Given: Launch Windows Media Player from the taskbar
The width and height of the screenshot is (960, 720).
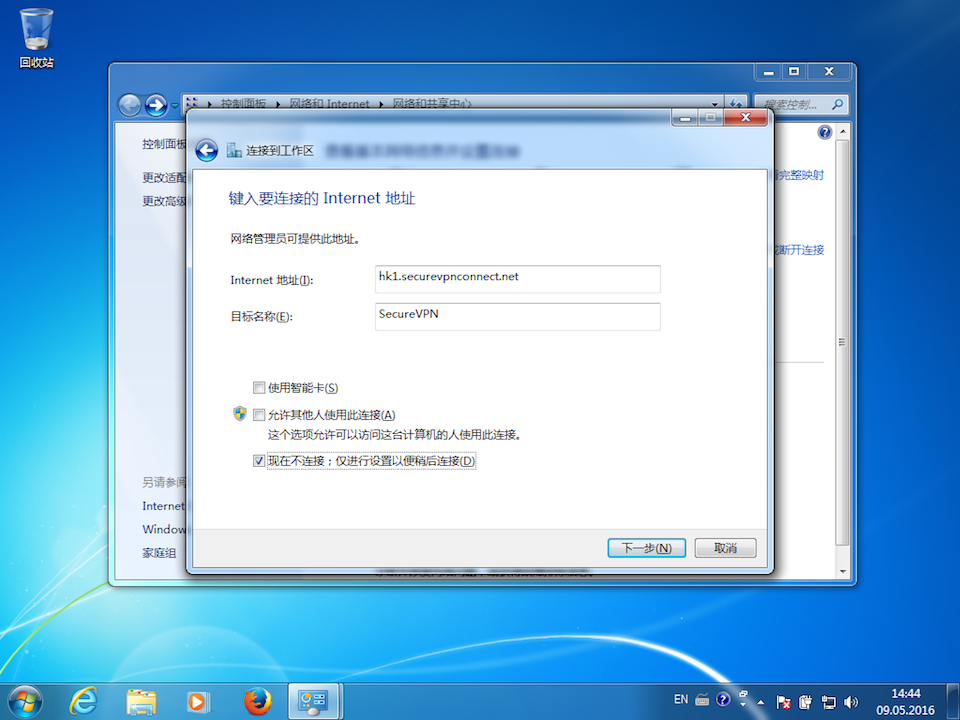Looking at the screenshot, I should tap(198, 702).
